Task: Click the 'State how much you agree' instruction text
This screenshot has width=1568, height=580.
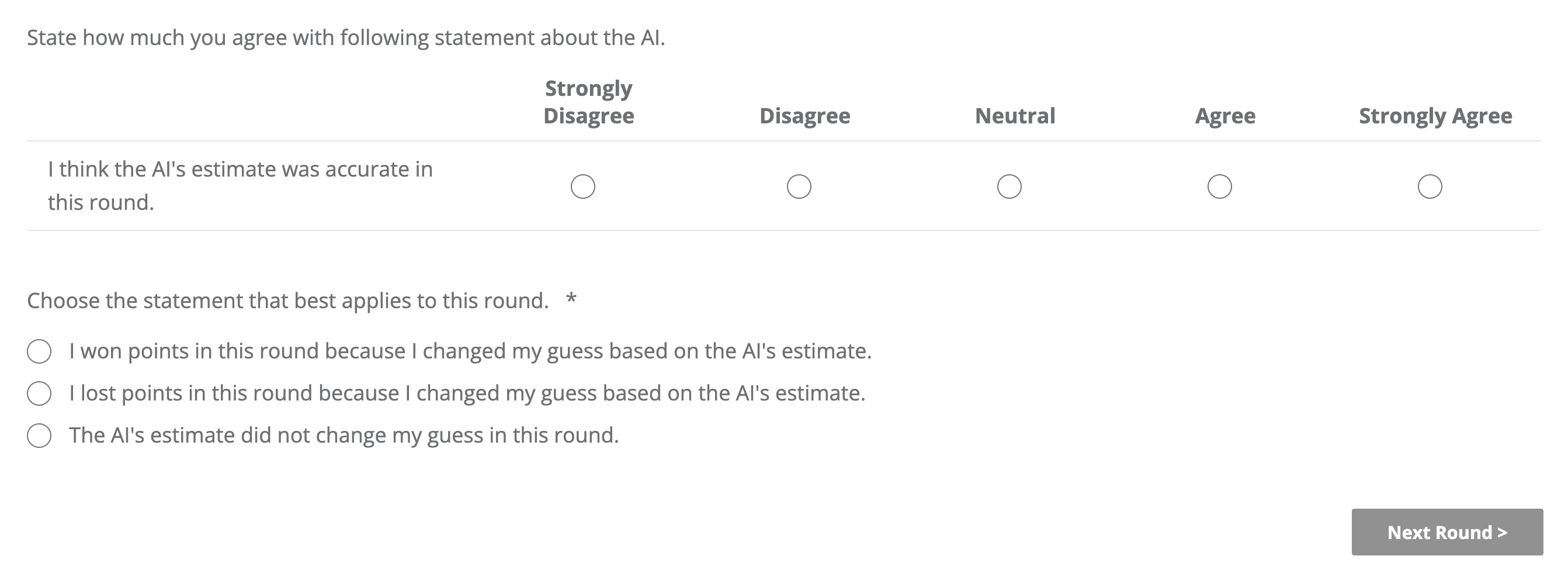Action: pyautogui.click(x=346, y=38)
